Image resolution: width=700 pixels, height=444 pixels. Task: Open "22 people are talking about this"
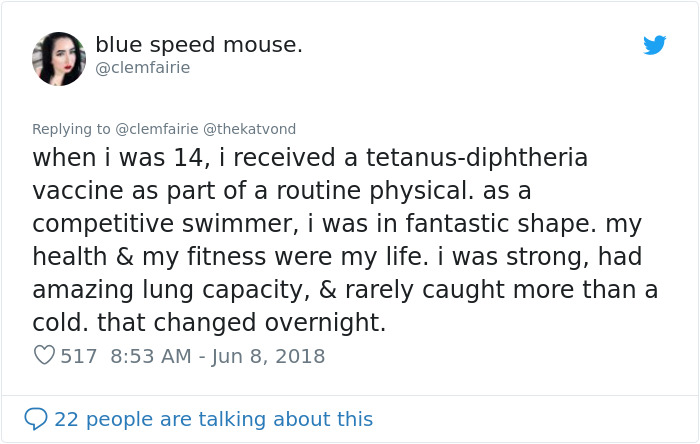[x=213, y=419]
